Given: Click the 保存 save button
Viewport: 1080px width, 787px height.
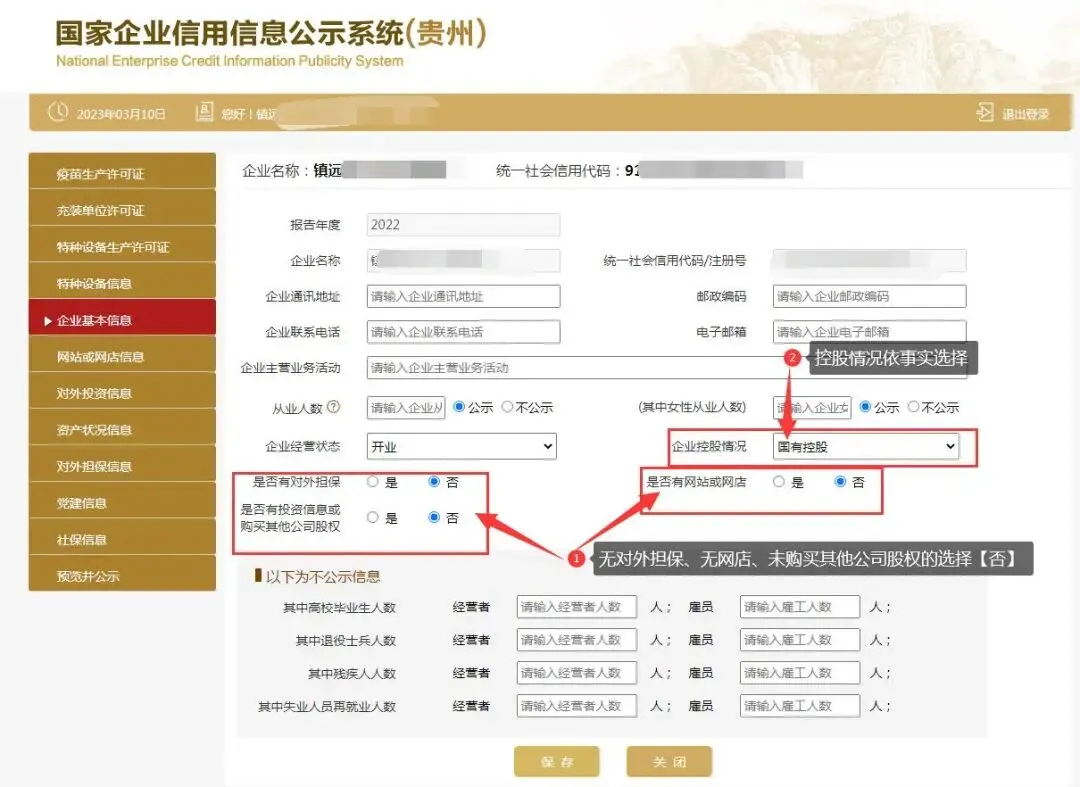Looking at the screenshot, I should [556, 762].
